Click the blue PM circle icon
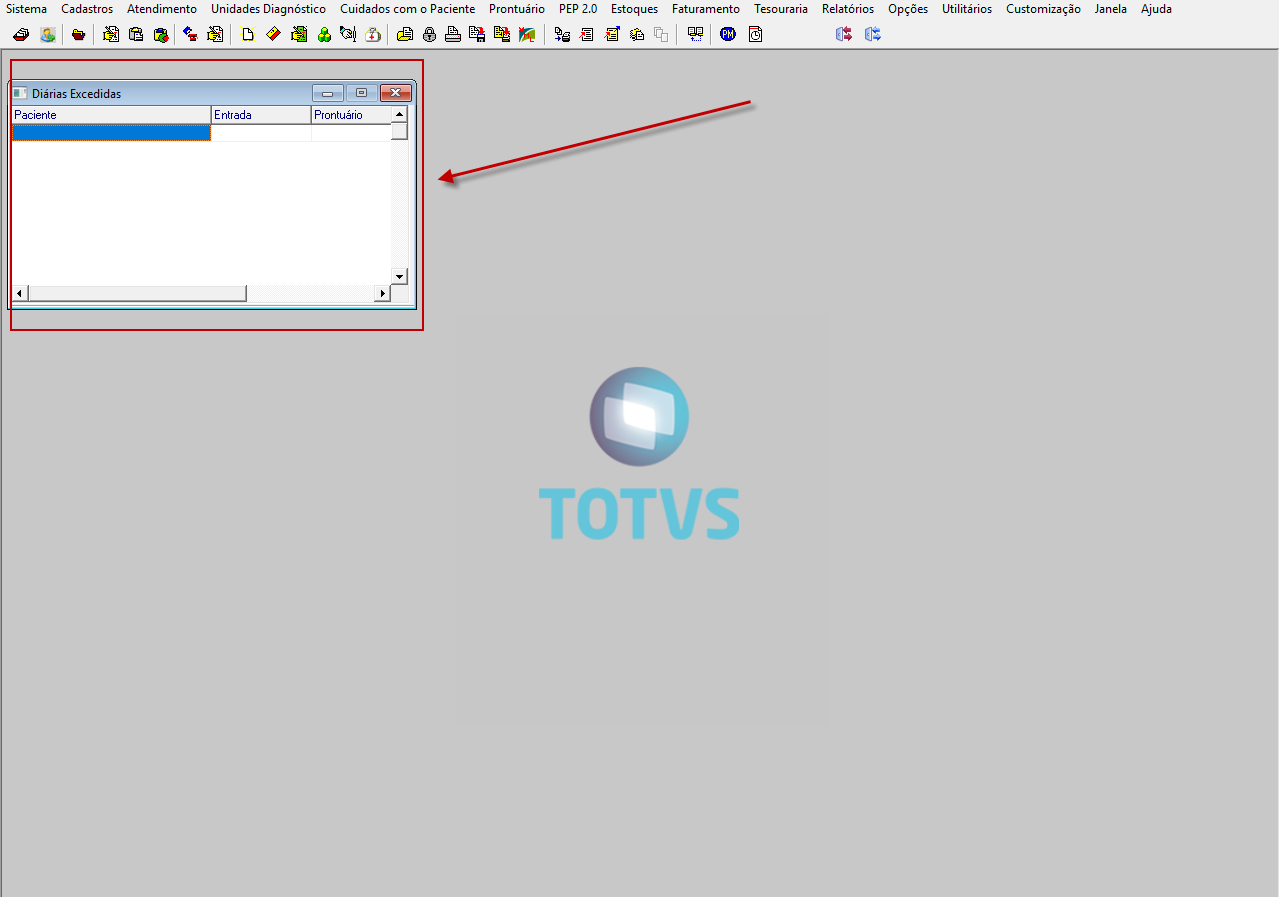Image resolution: width=1279 pixels, height=897 pixels. point(728,34)
